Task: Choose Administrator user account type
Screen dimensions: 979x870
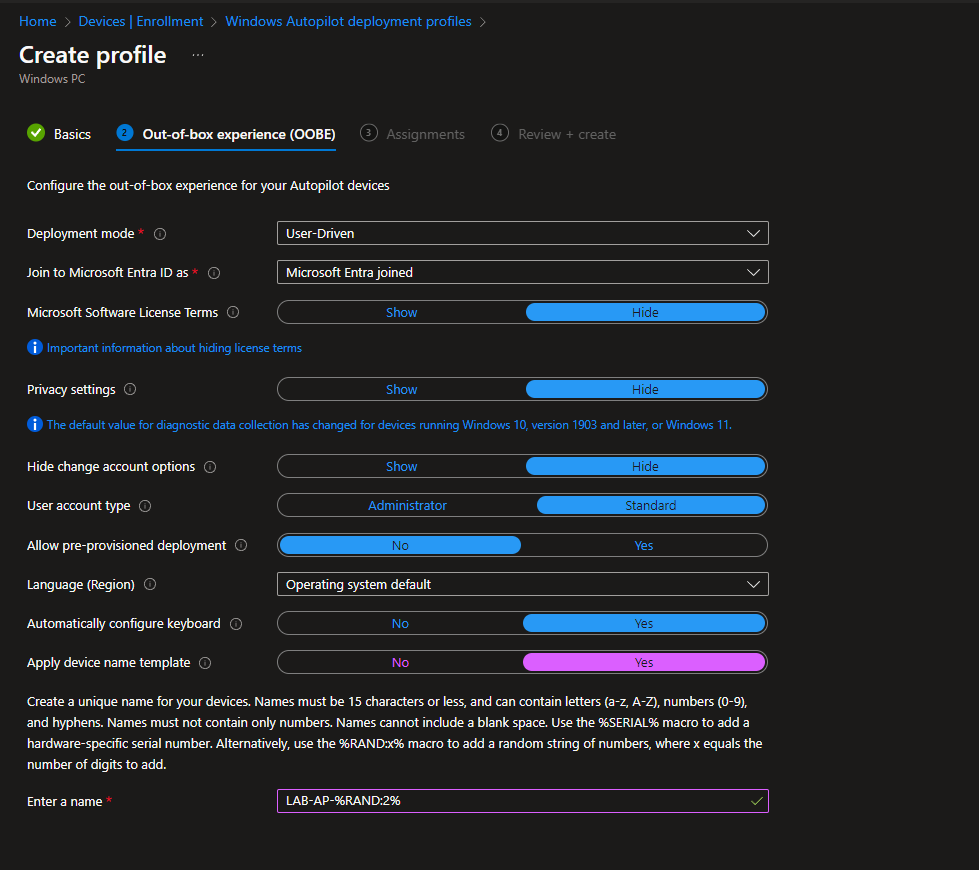Action: coord(407,505)
